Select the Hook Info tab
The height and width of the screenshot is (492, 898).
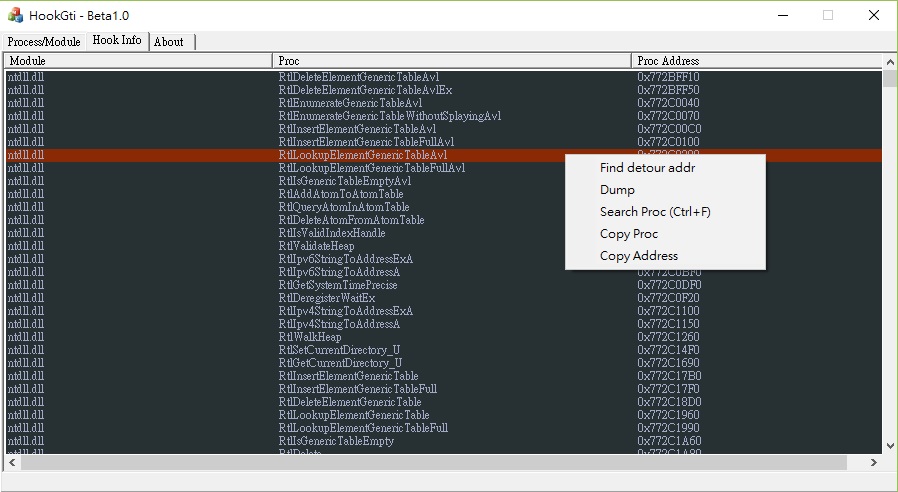coord(117,41)
